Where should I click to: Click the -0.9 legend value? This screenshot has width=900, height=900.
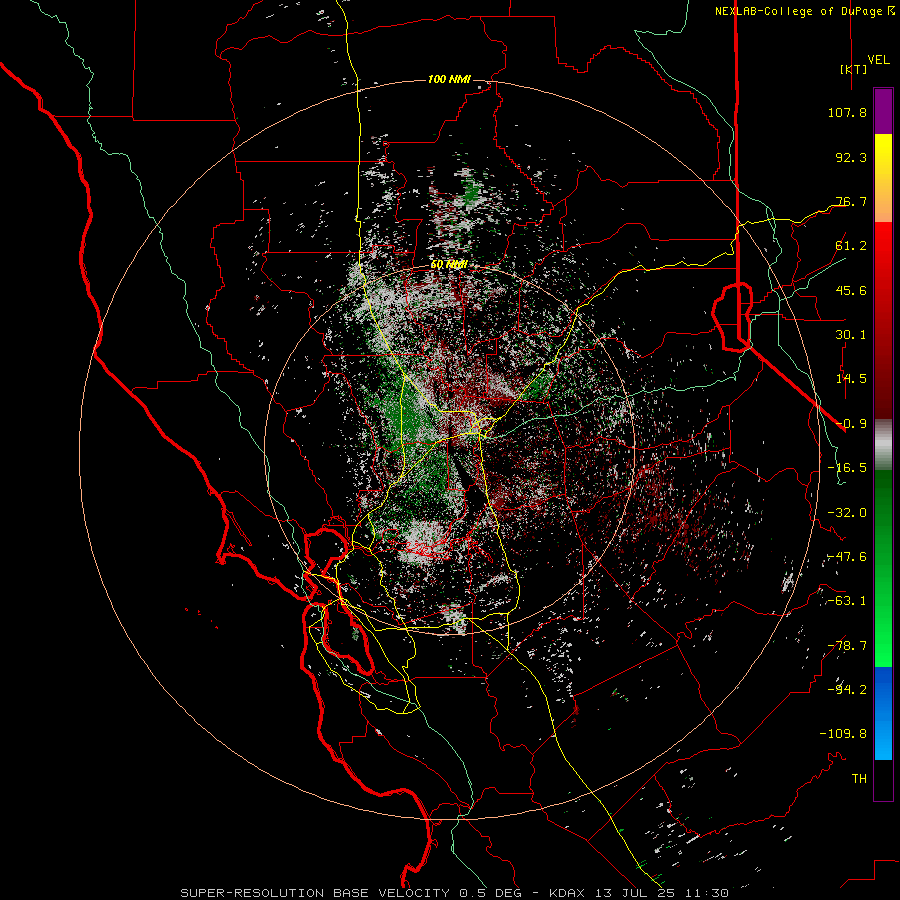point(851,424)
